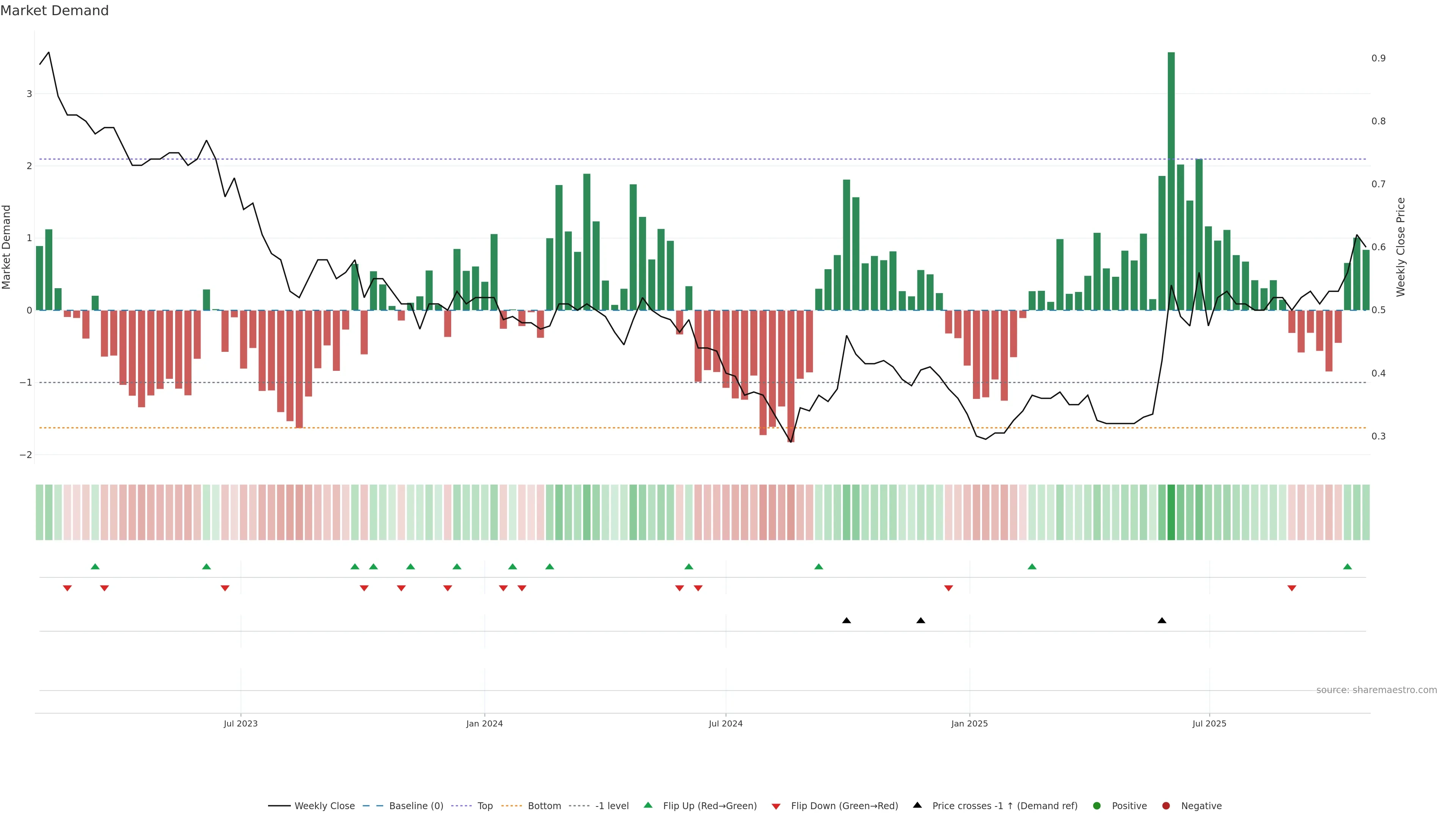Click the green Flip Up triangle legend icon
Image resolution: width=1456 pixels, height=819 pixels.
click(x=648, y=805)
